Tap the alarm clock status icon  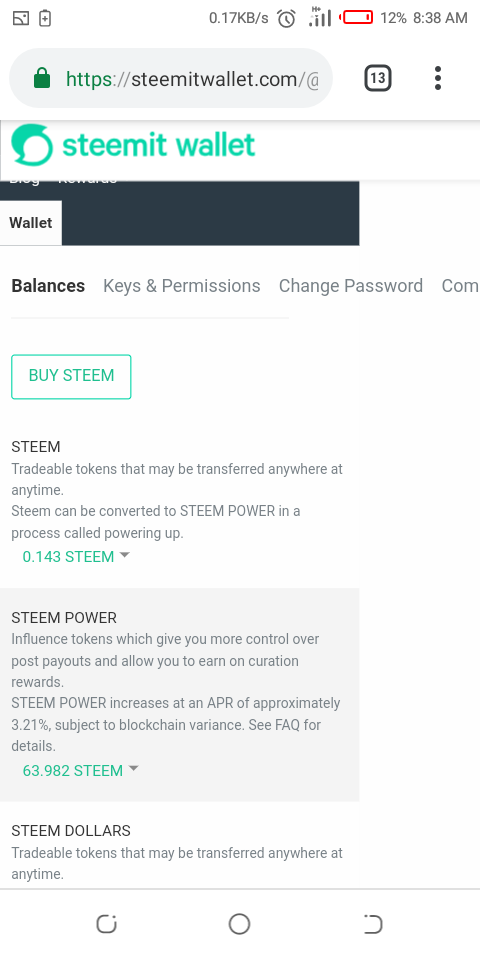click(287, 18)
